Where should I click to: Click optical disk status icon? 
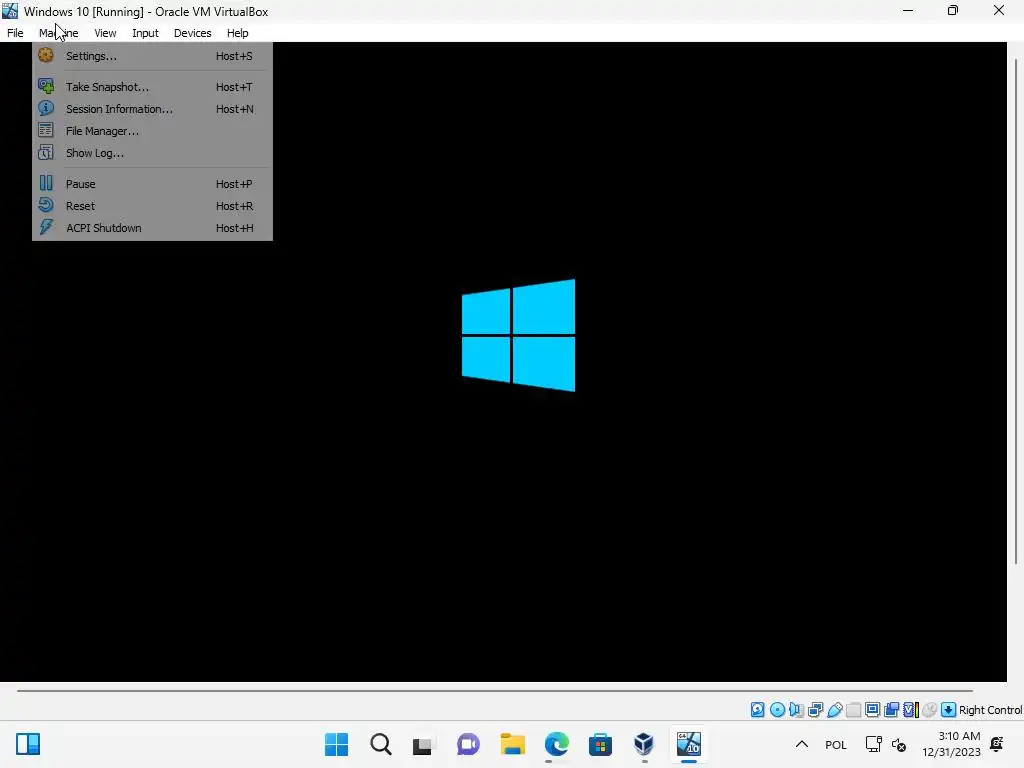(x=777, y=710)
